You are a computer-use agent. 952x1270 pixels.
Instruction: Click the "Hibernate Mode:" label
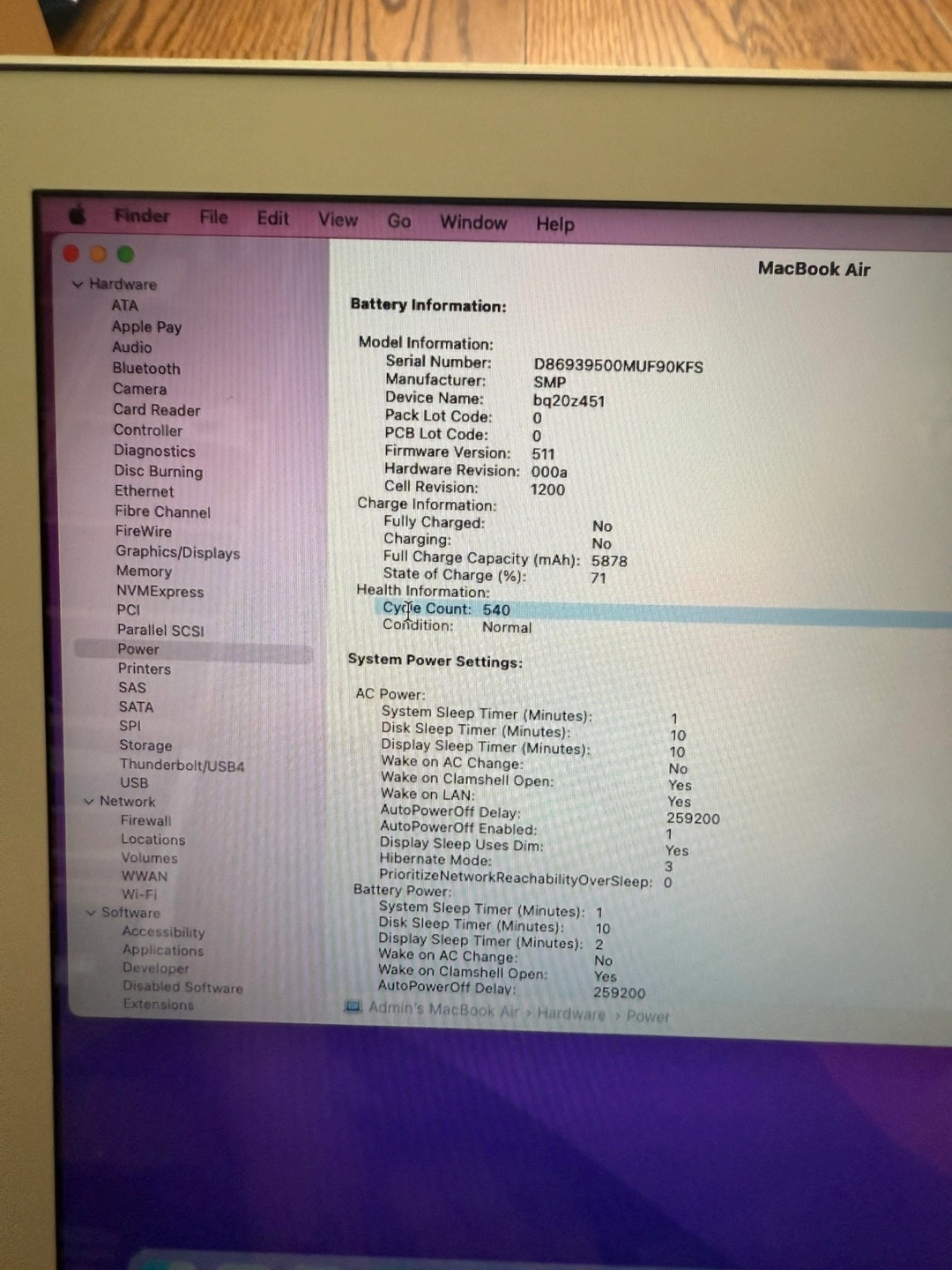click(435, 859)
